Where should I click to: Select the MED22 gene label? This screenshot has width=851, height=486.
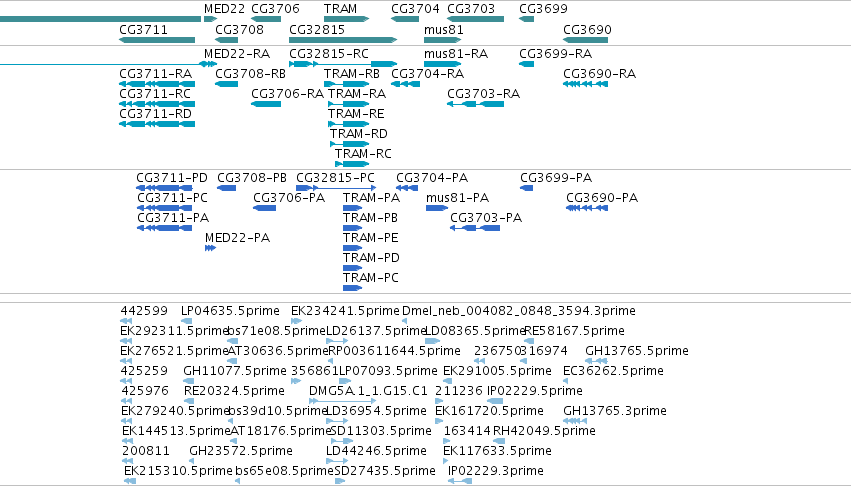pos(225,9)
